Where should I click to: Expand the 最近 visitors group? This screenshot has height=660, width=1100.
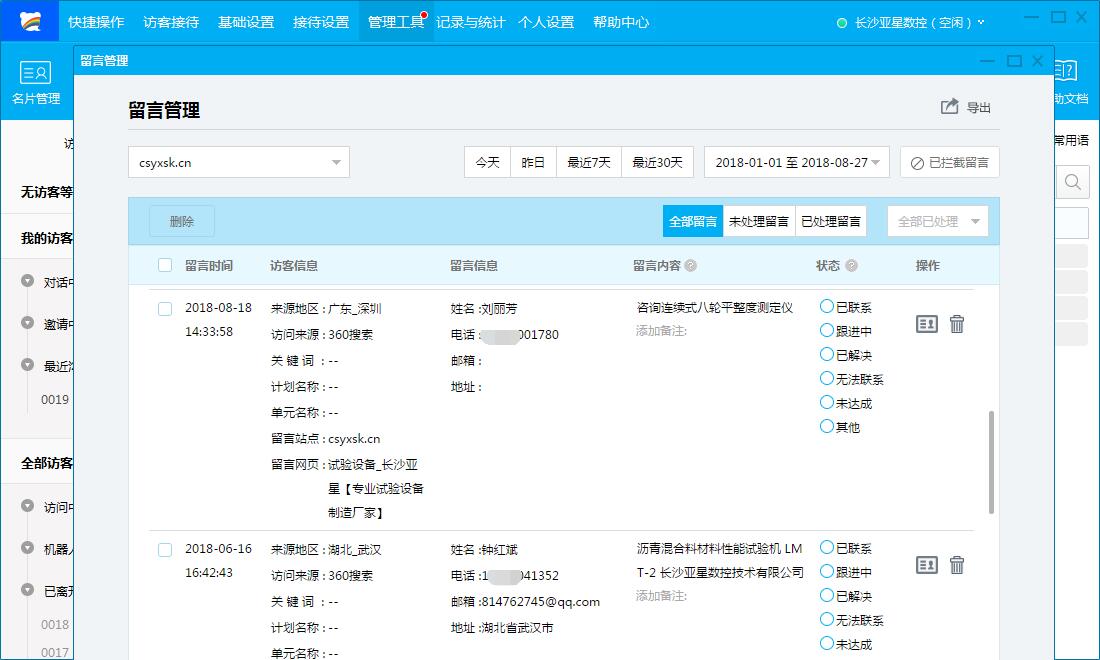[x=27, y=365]
